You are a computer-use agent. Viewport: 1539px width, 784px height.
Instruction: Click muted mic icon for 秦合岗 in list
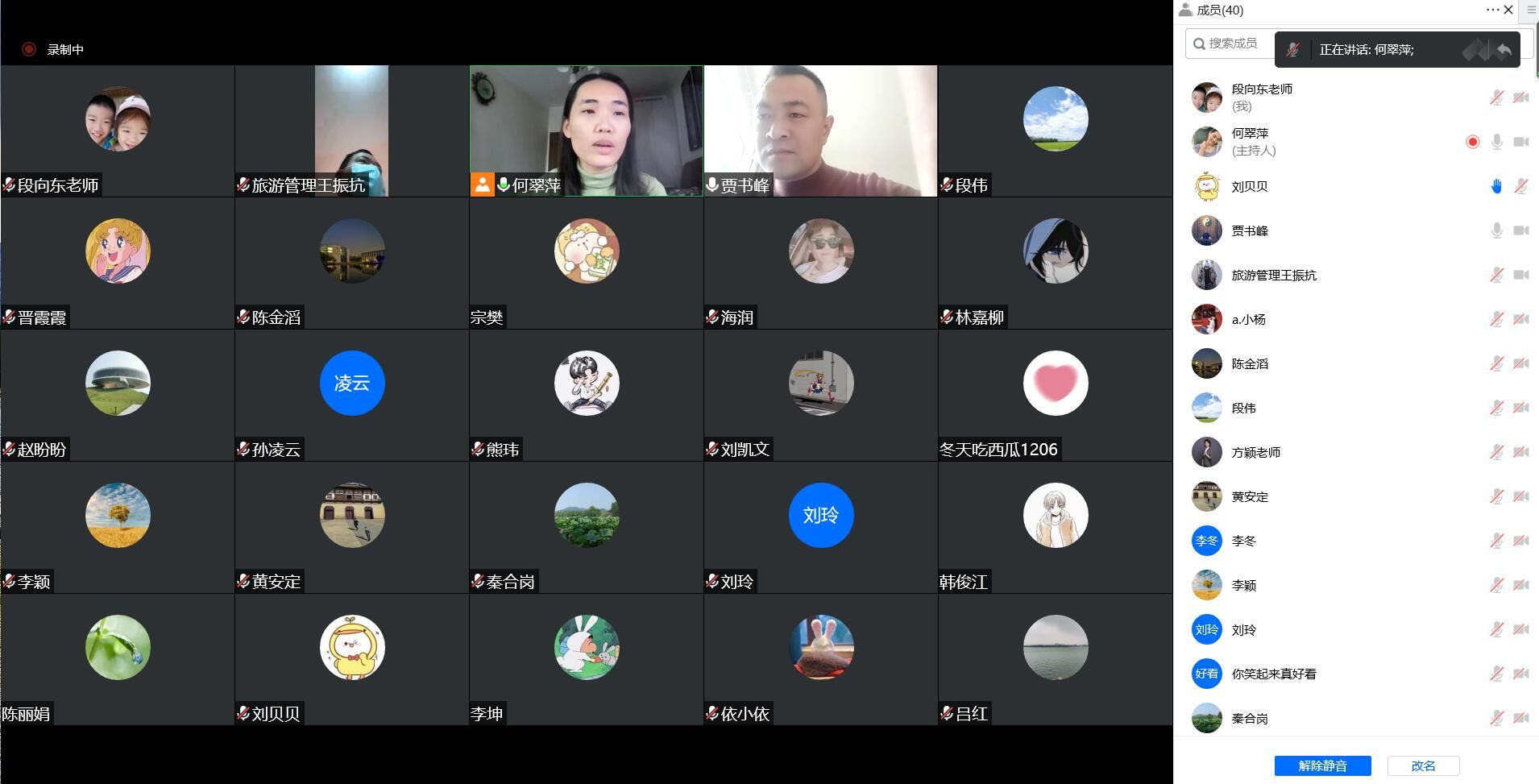(x=1496, y=718)
